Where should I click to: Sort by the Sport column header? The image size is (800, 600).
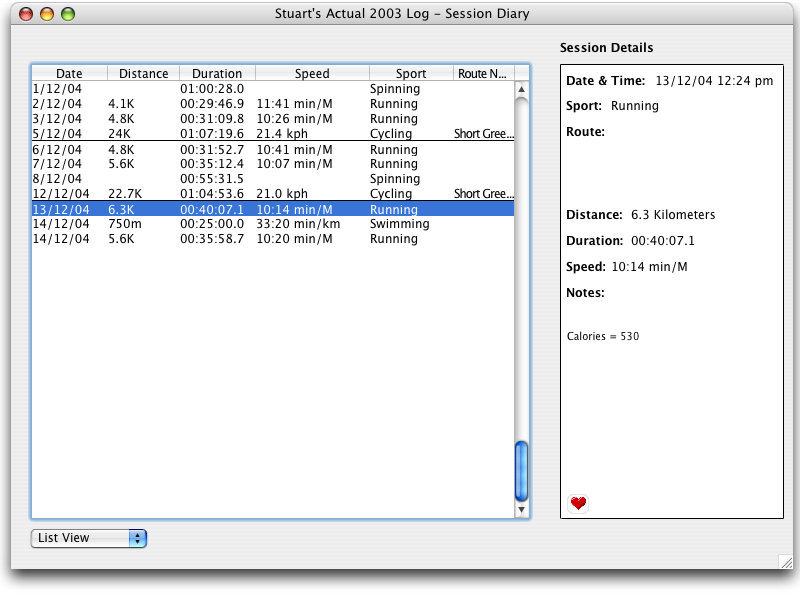[x=411, y=73]
